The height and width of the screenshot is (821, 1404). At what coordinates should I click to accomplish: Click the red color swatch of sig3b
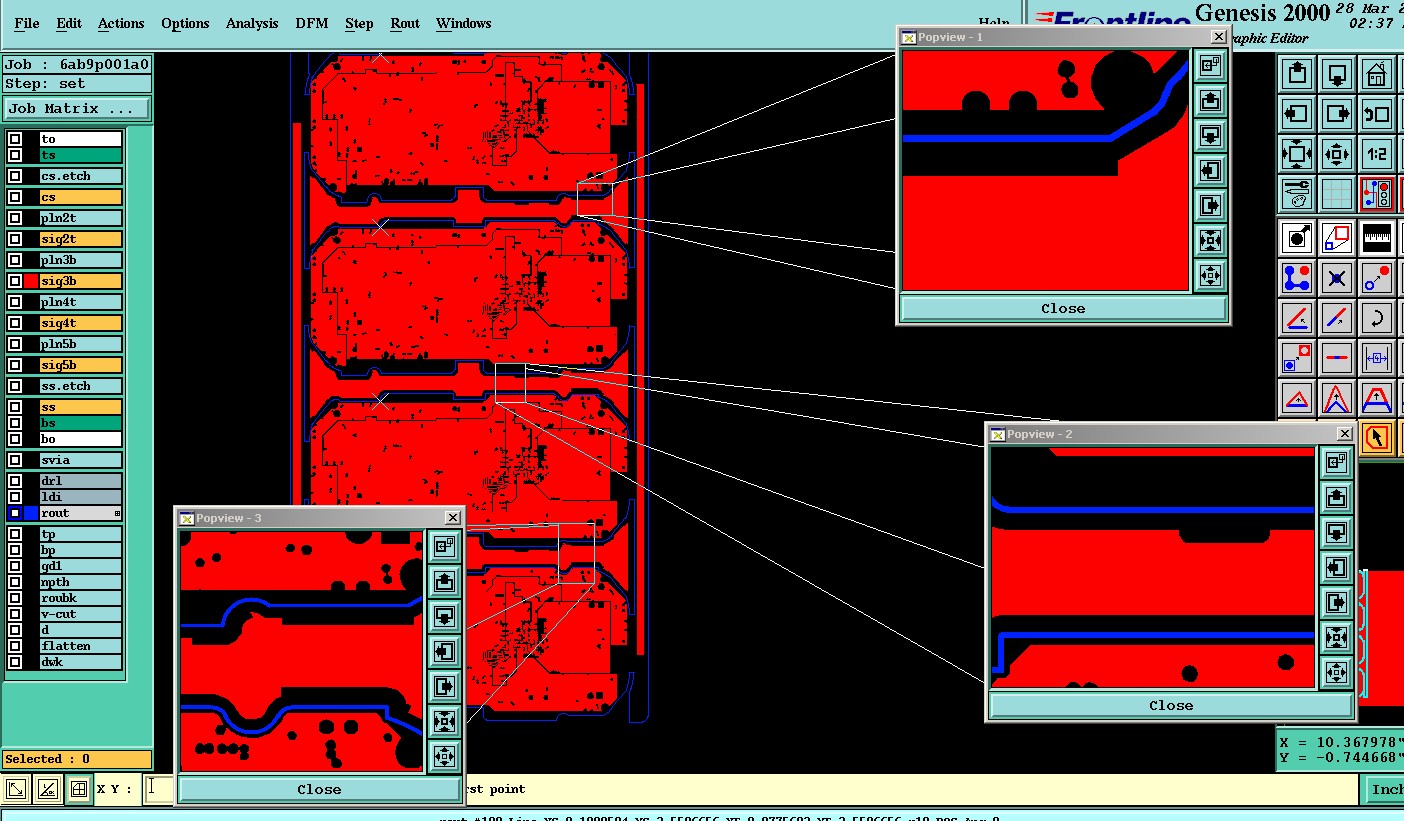pos(31,281)
